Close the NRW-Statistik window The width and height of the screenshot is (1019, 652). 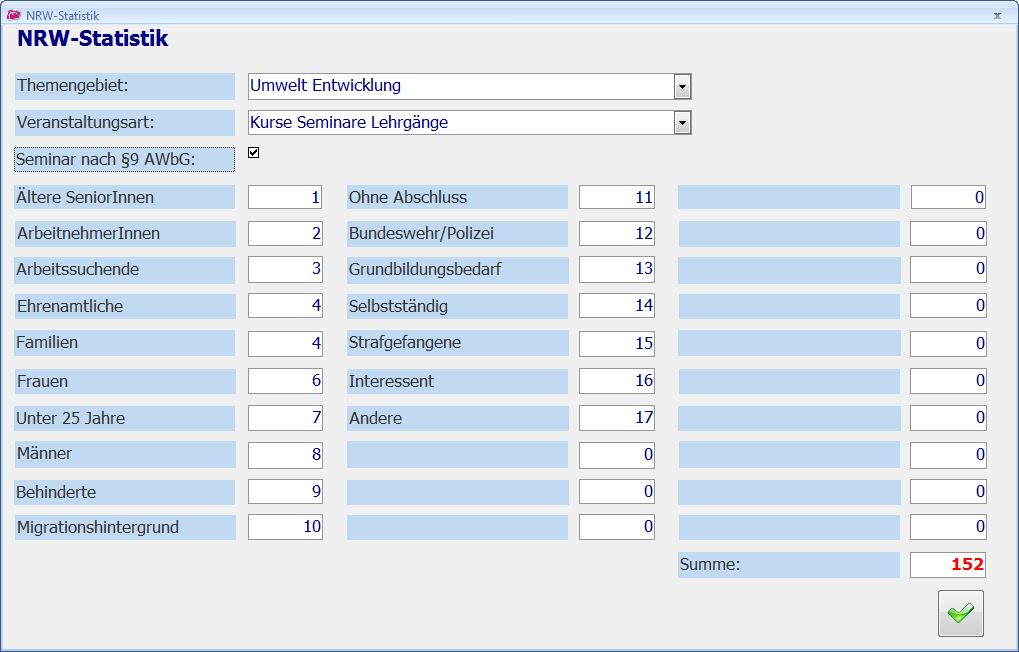point(997,16)
